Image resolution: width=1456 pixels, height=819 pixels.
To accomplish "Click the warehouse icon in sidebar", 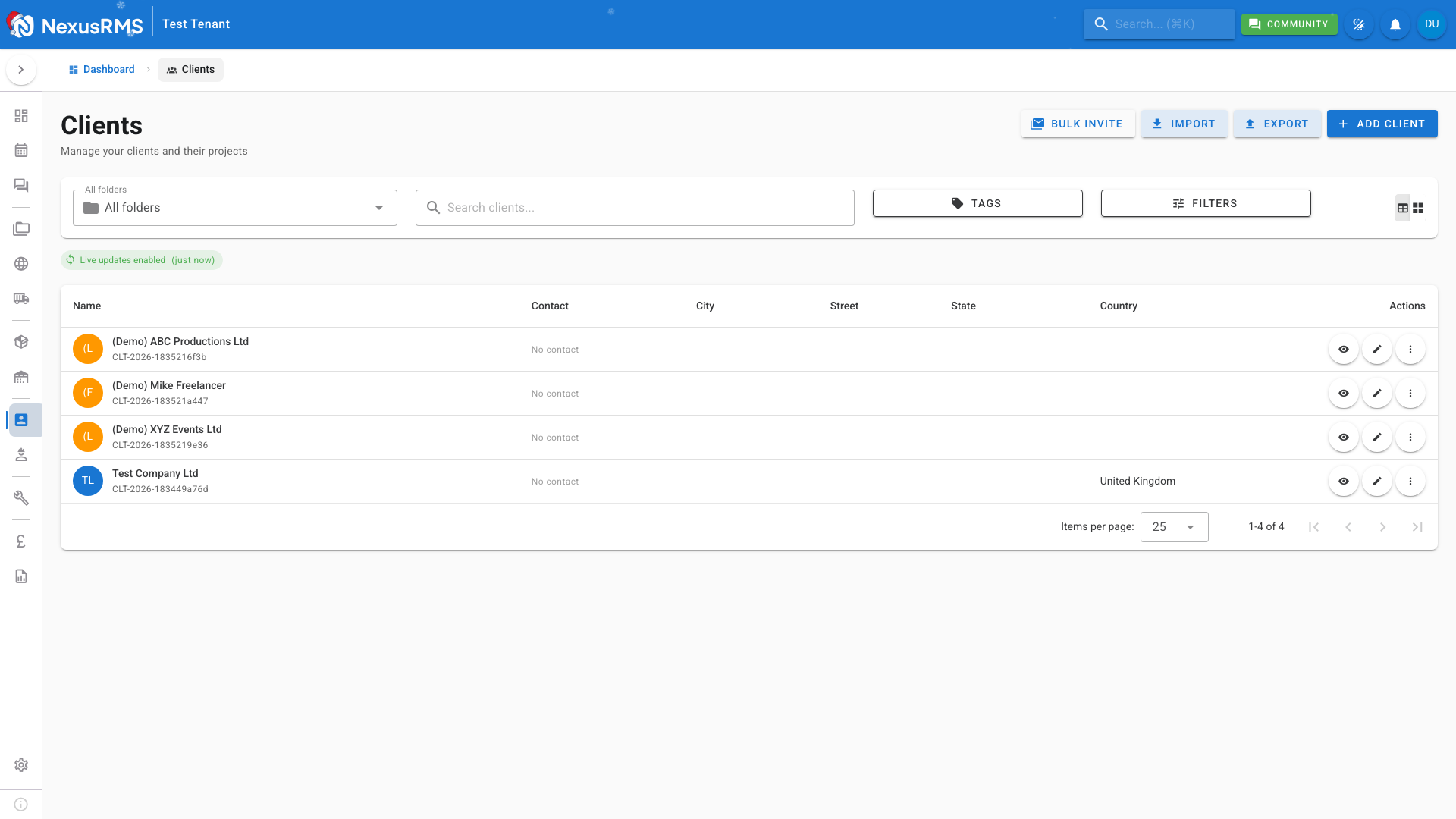I will coord(21,377).
